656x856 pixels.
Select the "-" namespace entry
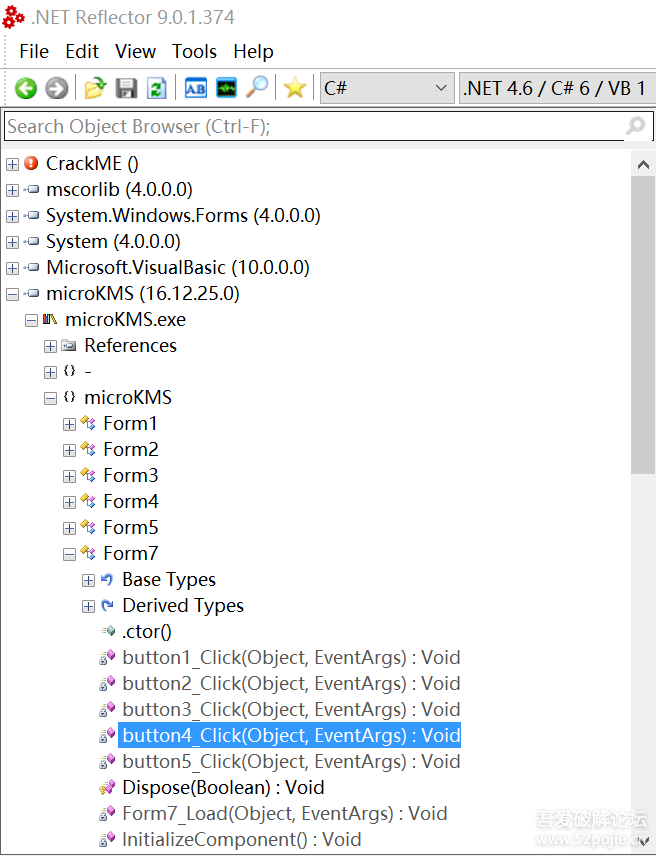point(88,371)
